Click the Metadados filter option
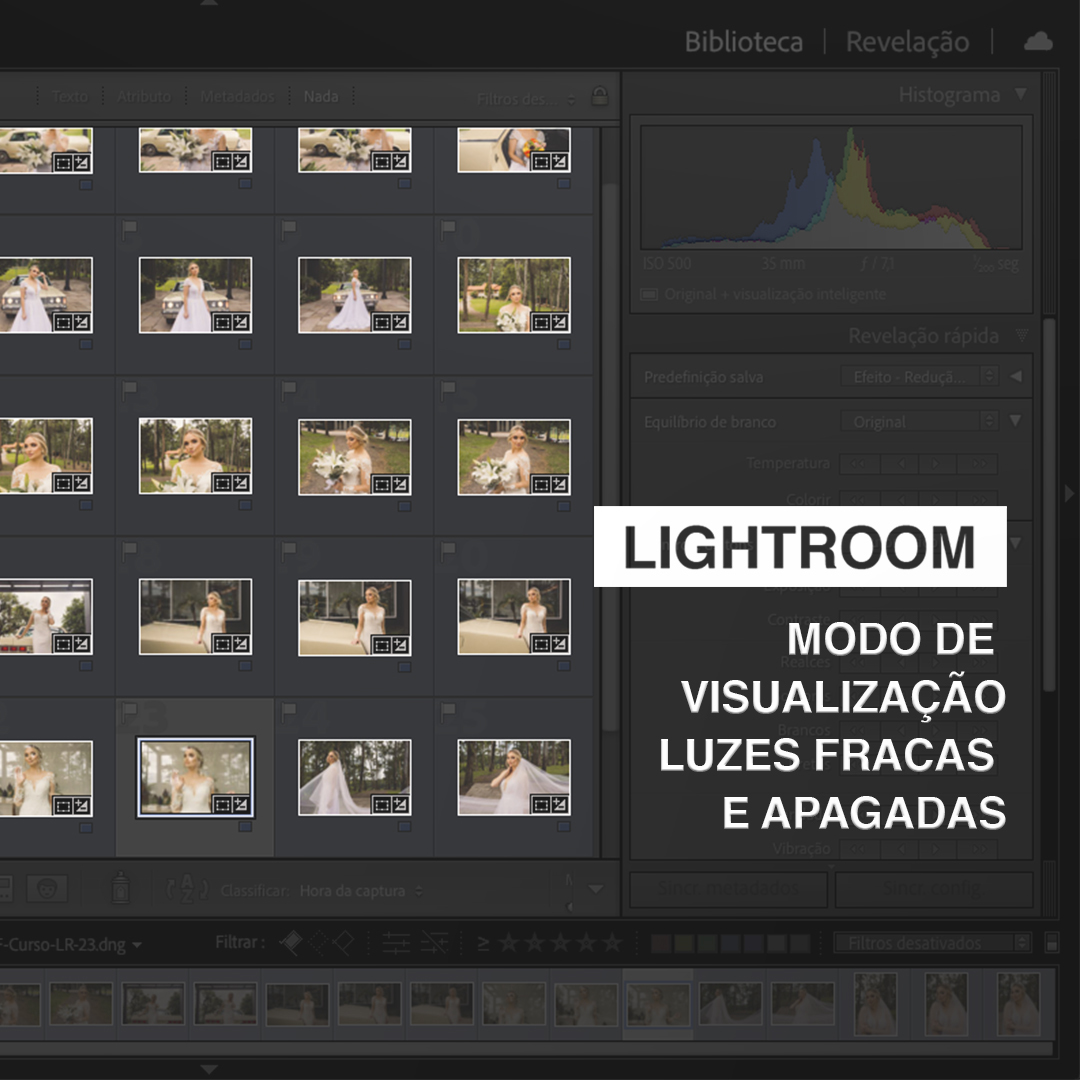The image size is (1080, 1080). click(236, 97)
